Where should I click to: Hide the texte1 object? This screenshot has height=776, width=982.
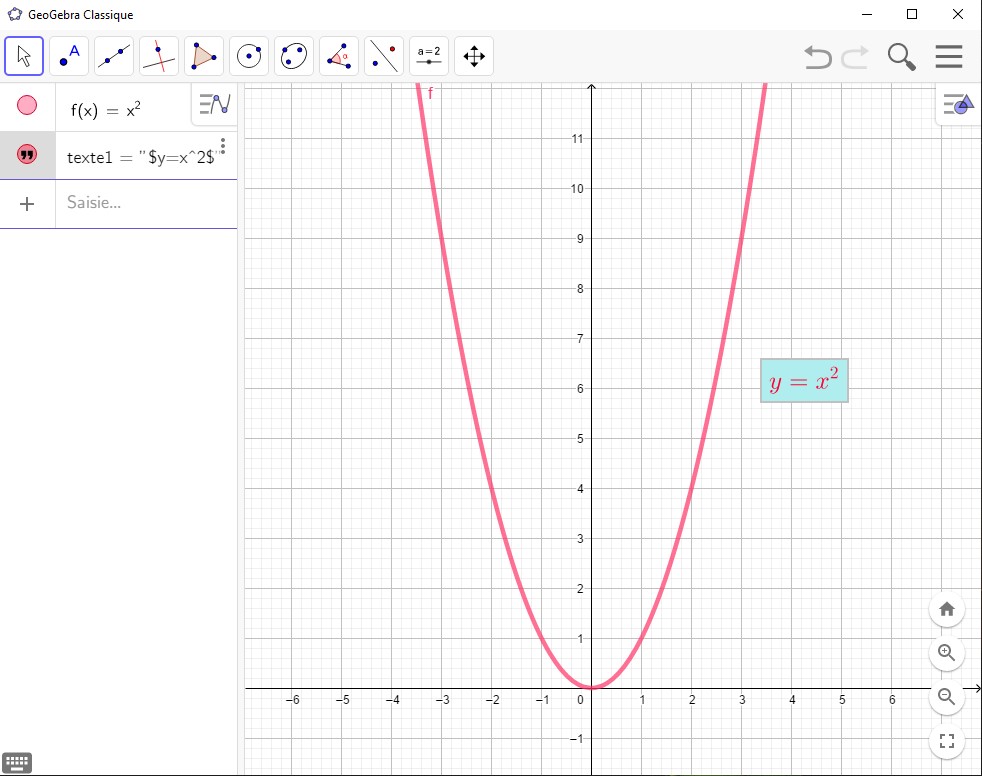[x=27, y=154]
